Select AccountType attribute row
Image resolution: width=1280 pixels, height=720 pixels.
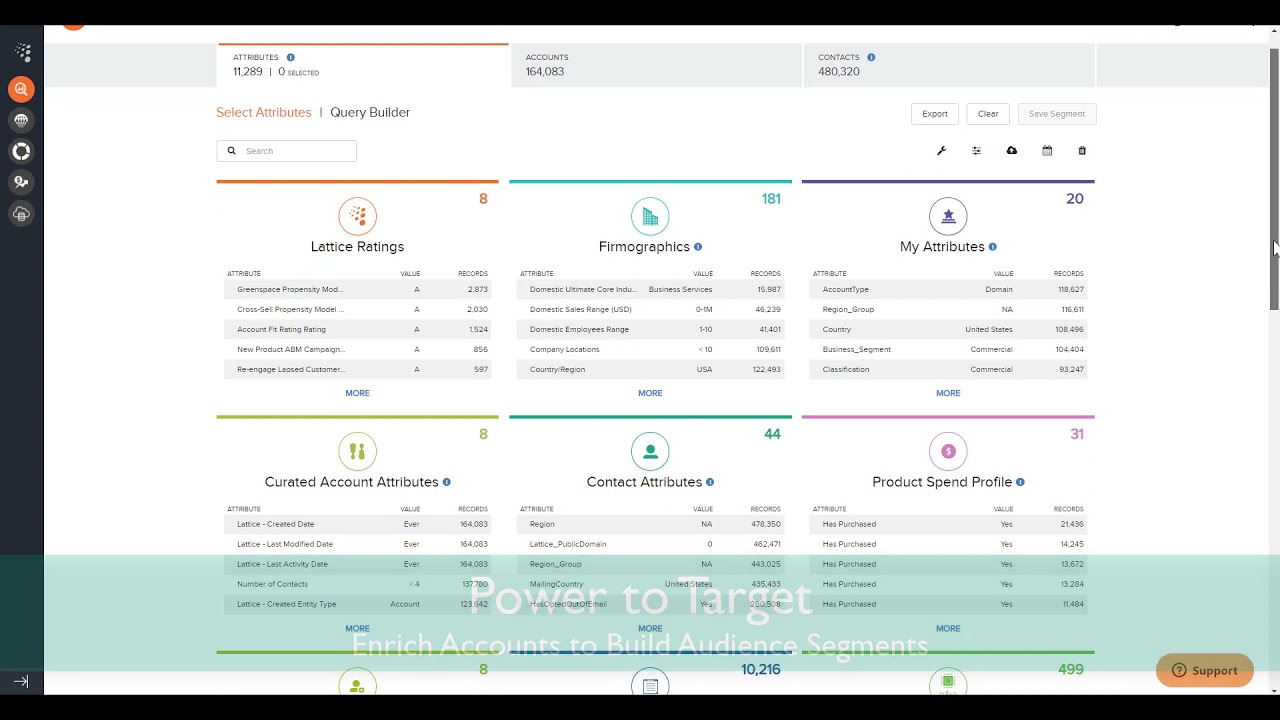pyautogui.click(x=949, y=289)
